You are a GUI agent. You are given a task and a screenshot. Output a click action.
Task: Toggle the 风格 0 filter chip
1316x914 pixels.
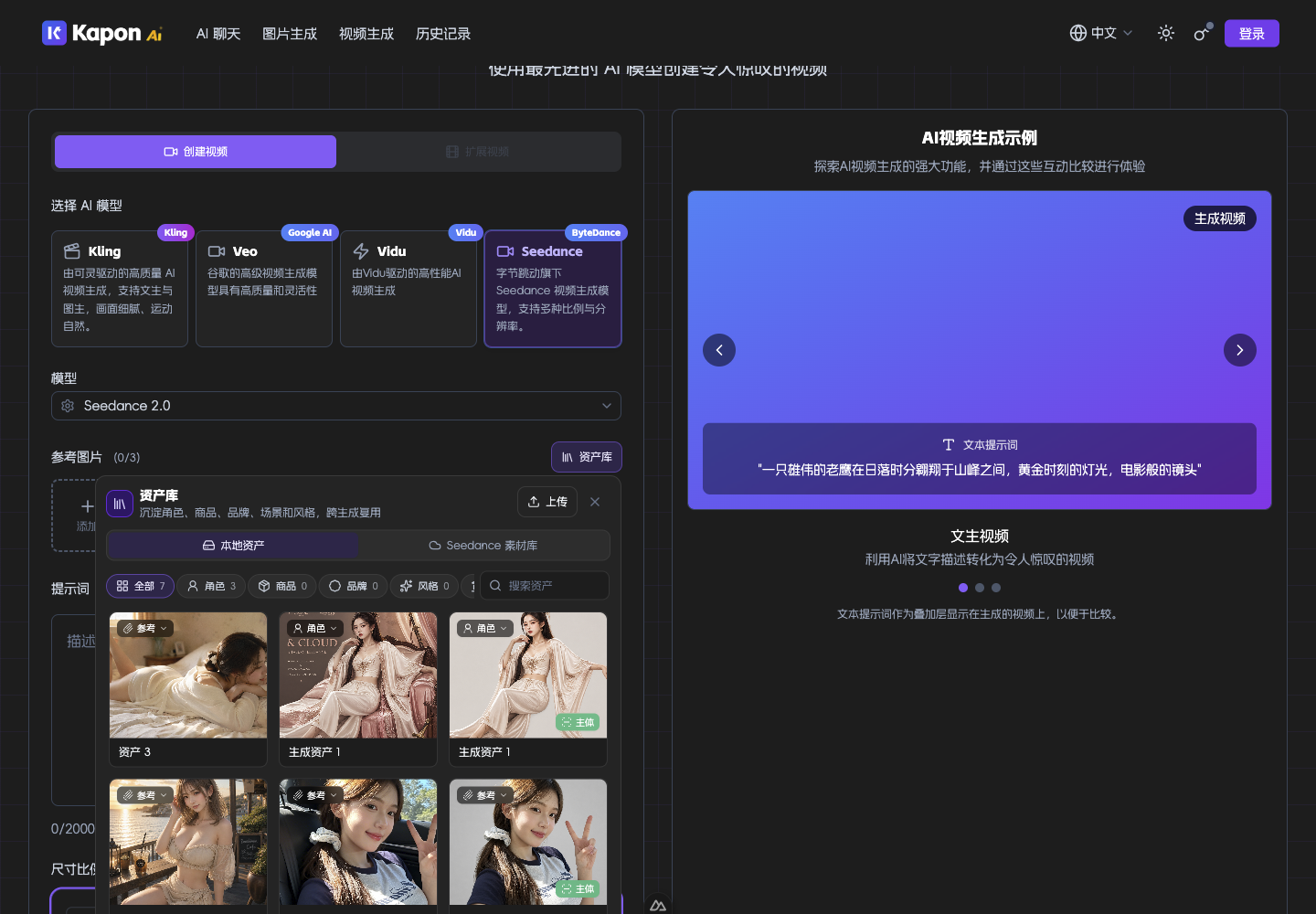pyautogui.click(x=425, y=586)
